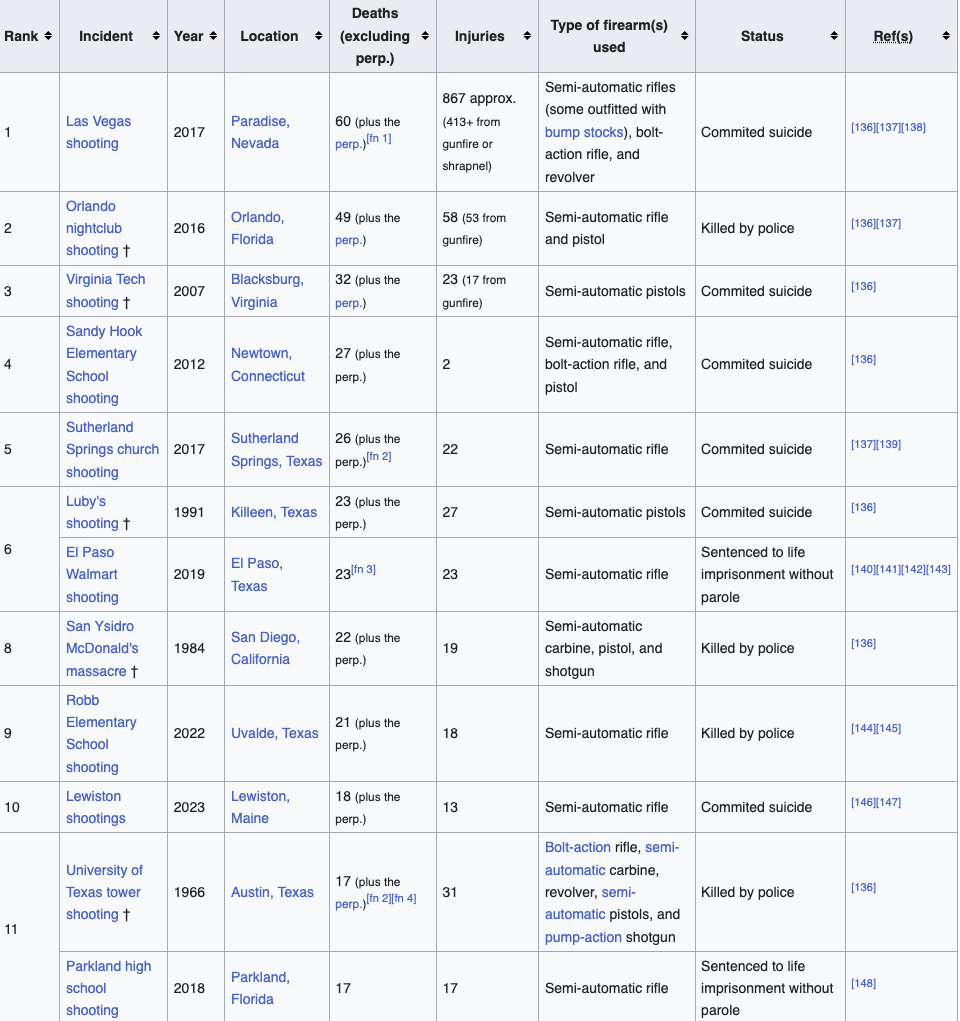
Task: Sort table by Rank column arrows
Action: pos(48,36)
